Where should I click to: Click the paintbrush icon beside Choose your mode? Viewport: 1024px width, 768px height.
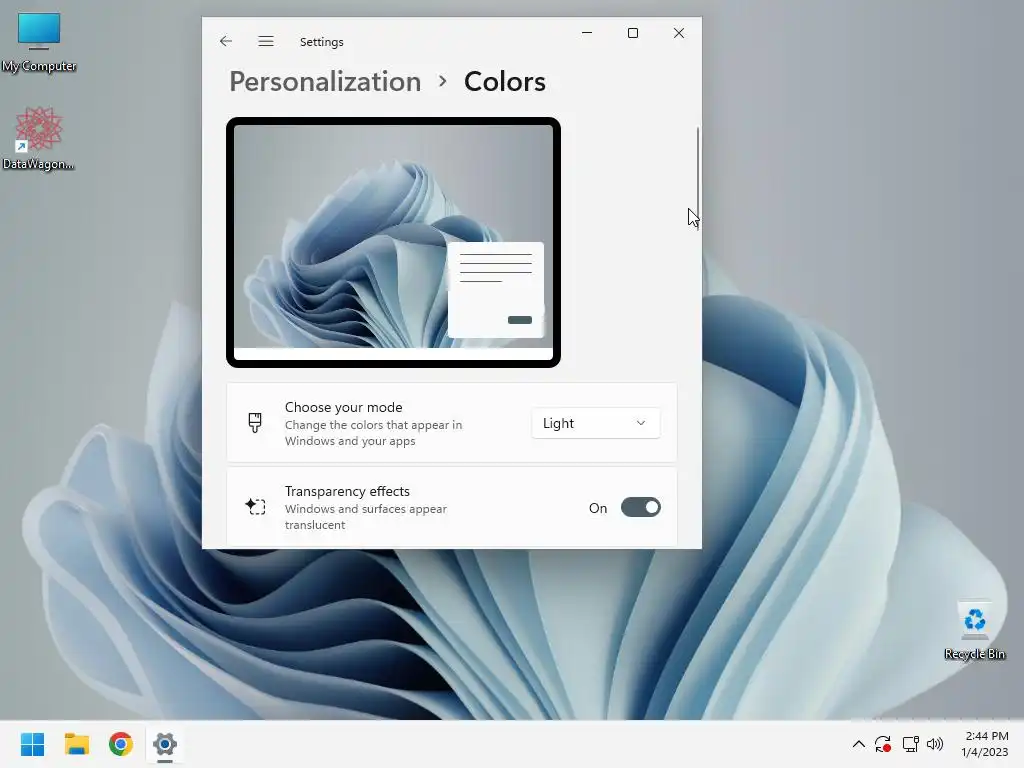pos(255,423)
